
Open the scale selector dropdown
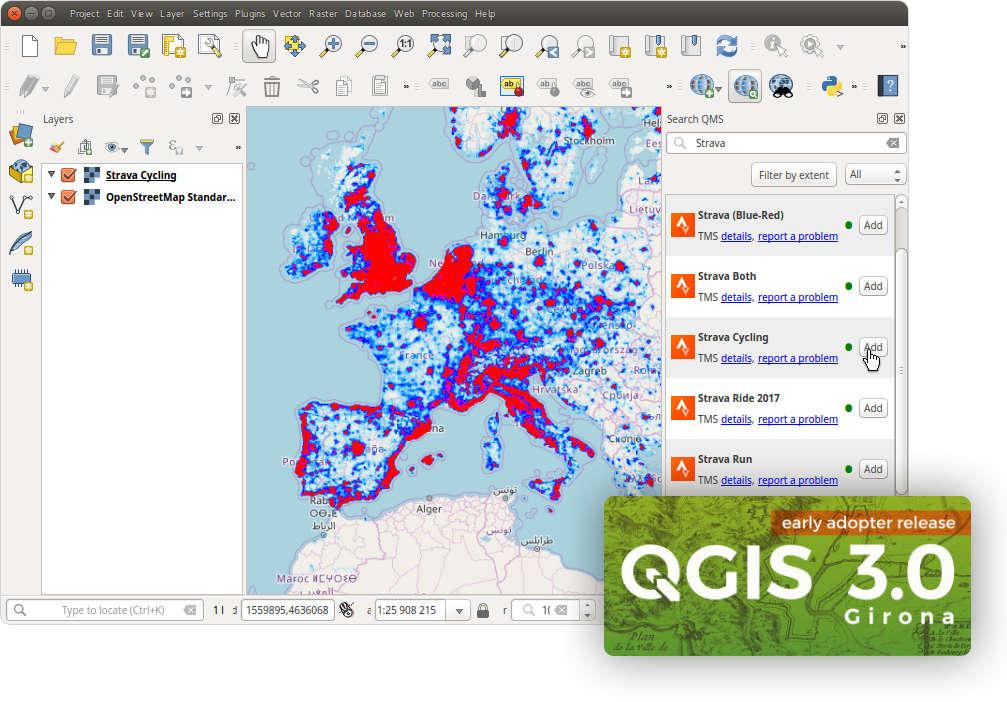coord(458,610)
